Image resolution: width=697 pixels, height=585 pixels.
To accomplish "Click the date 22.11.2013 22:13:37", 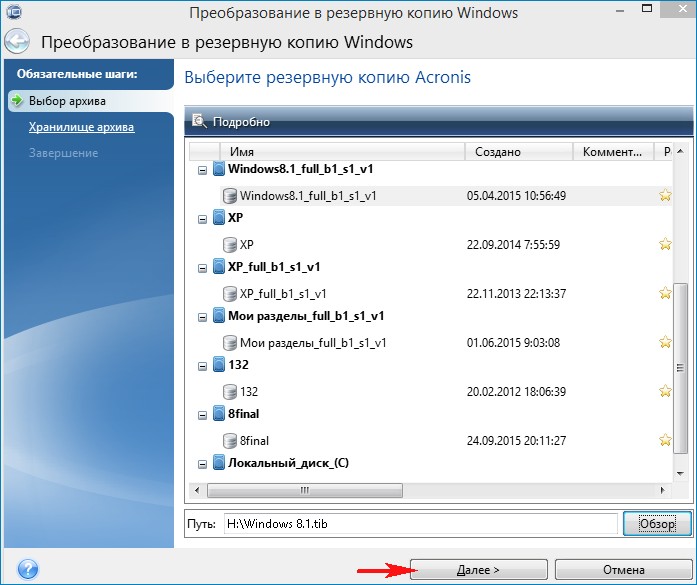I will click(516, 293).
